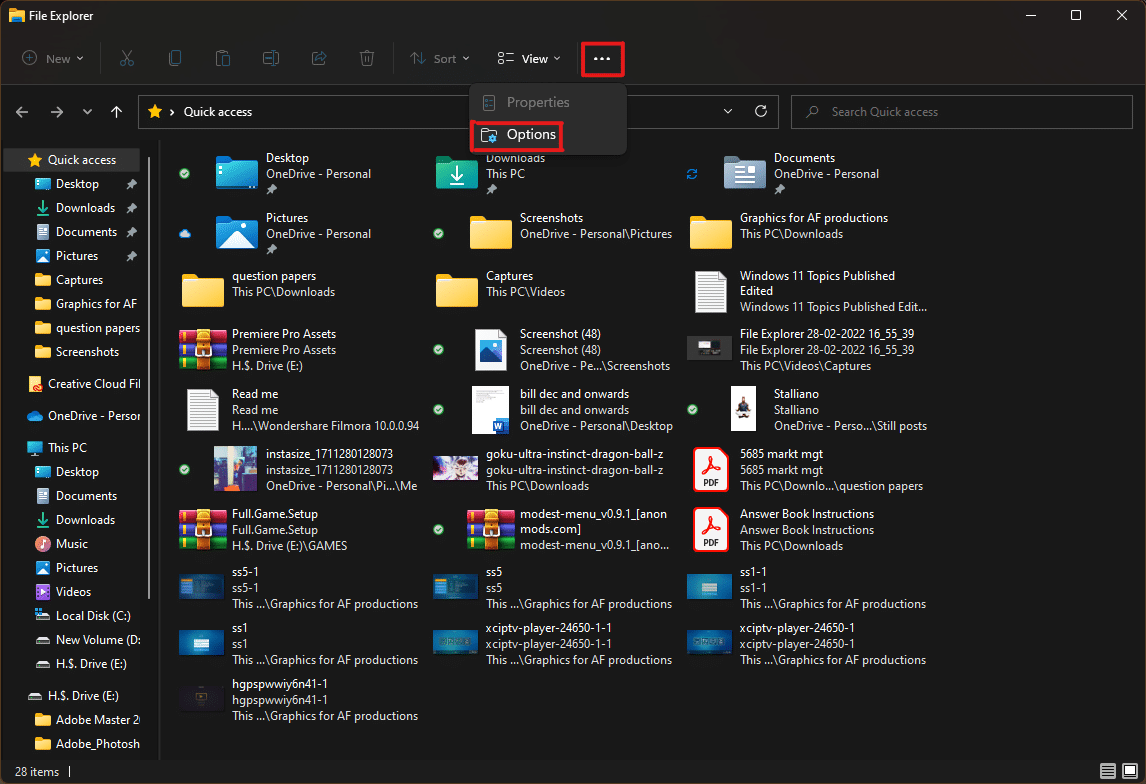Select the instasize_1711280128073 thumbnail

[x=235, y=470]
